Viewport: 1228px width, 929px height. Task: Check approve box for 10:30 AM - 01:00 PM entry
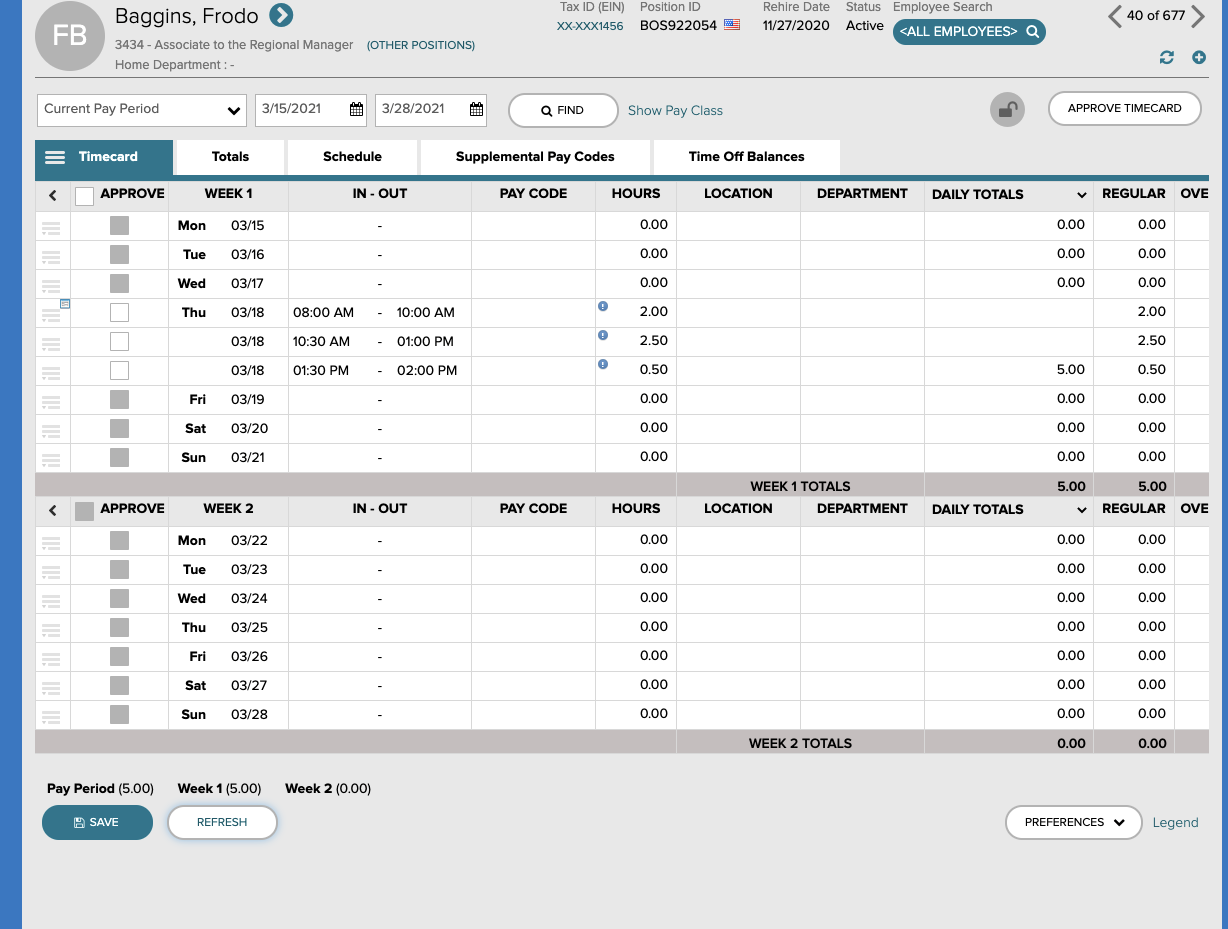click(119, 341)
